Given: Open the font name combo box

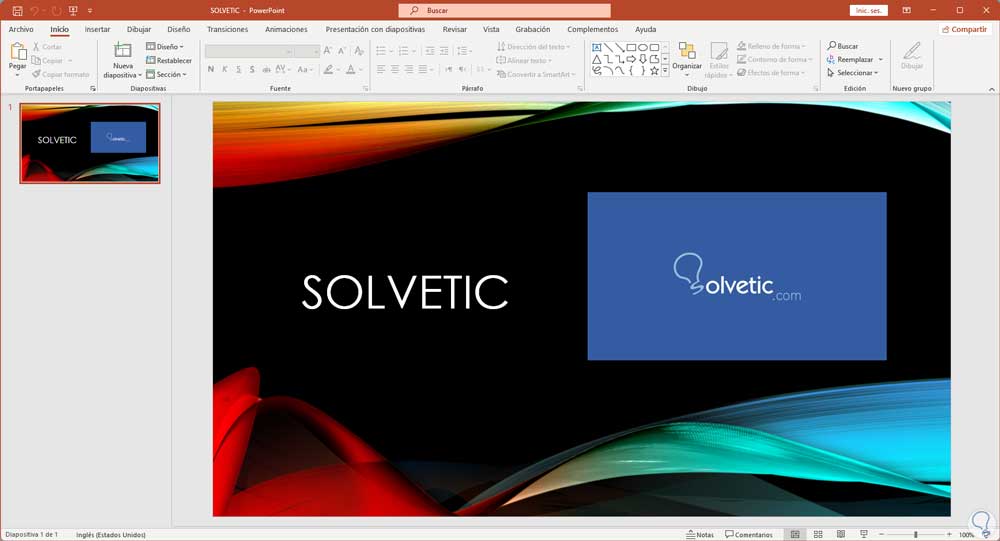Looking at the screenshot, I should 249,51.
